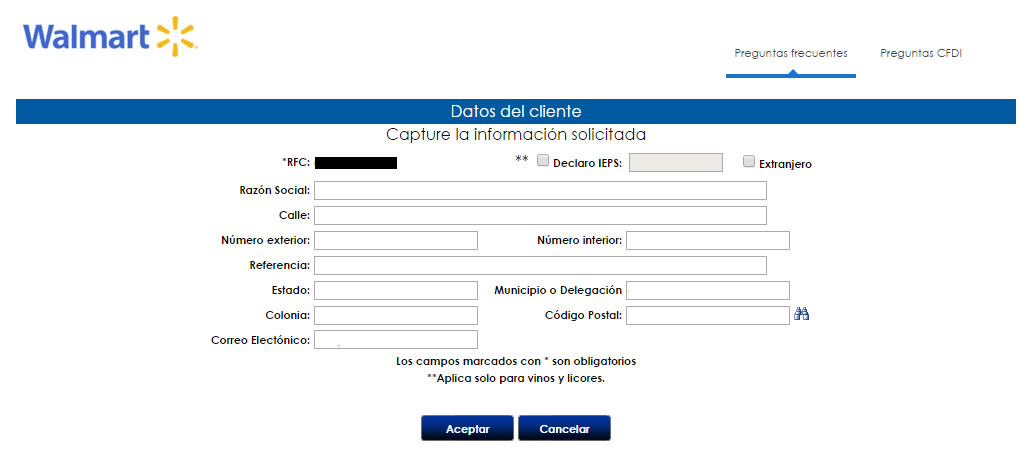Open the Preguntas frecuentes tab

(x=790, y=54)
